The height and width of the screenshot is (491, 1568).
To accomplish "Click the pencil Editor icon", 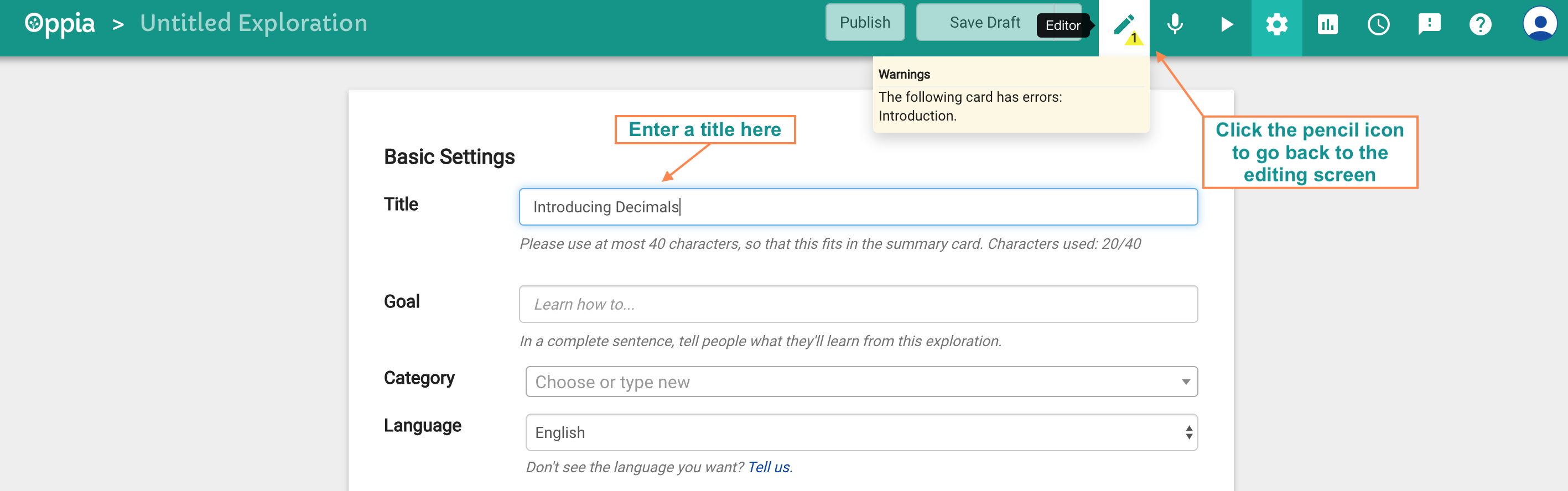I will 1123,25.
